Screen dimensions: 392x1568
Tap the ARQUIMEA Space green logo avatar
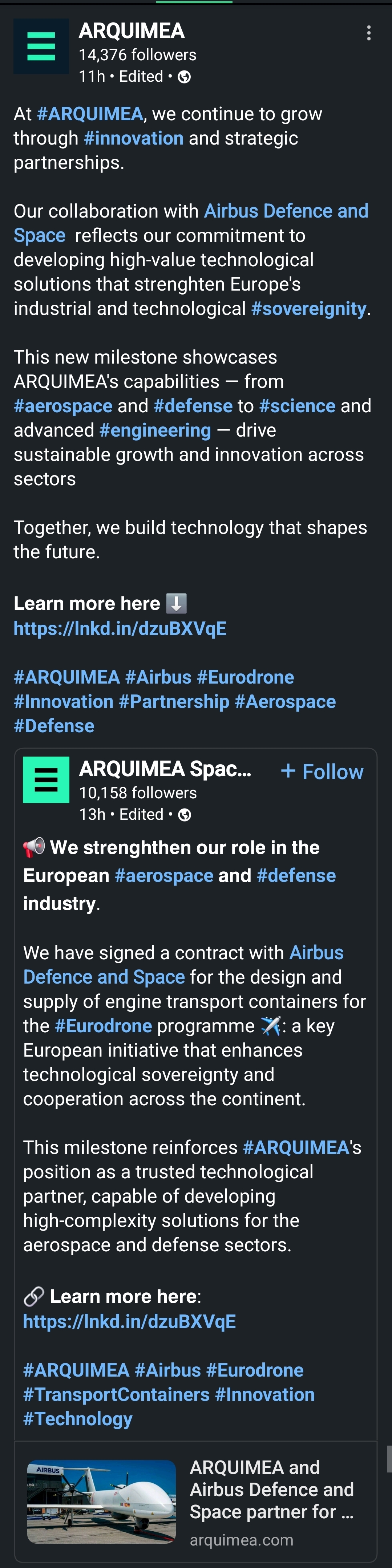tap(46, 780)
